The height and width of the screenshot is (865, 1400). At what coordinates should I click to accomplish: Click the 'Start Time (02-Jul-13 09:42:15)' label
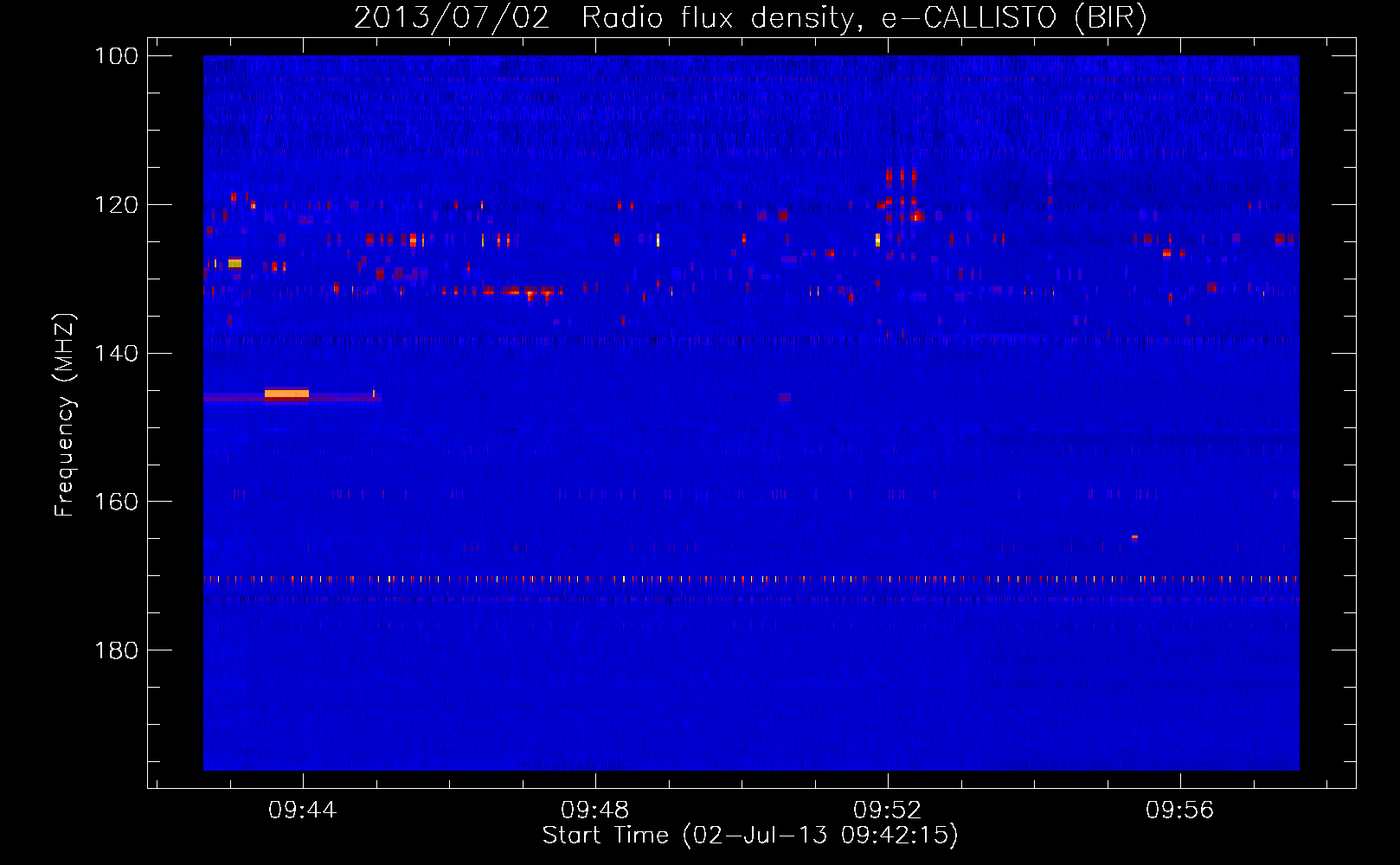pyautogui.click(x=750, y=836)
